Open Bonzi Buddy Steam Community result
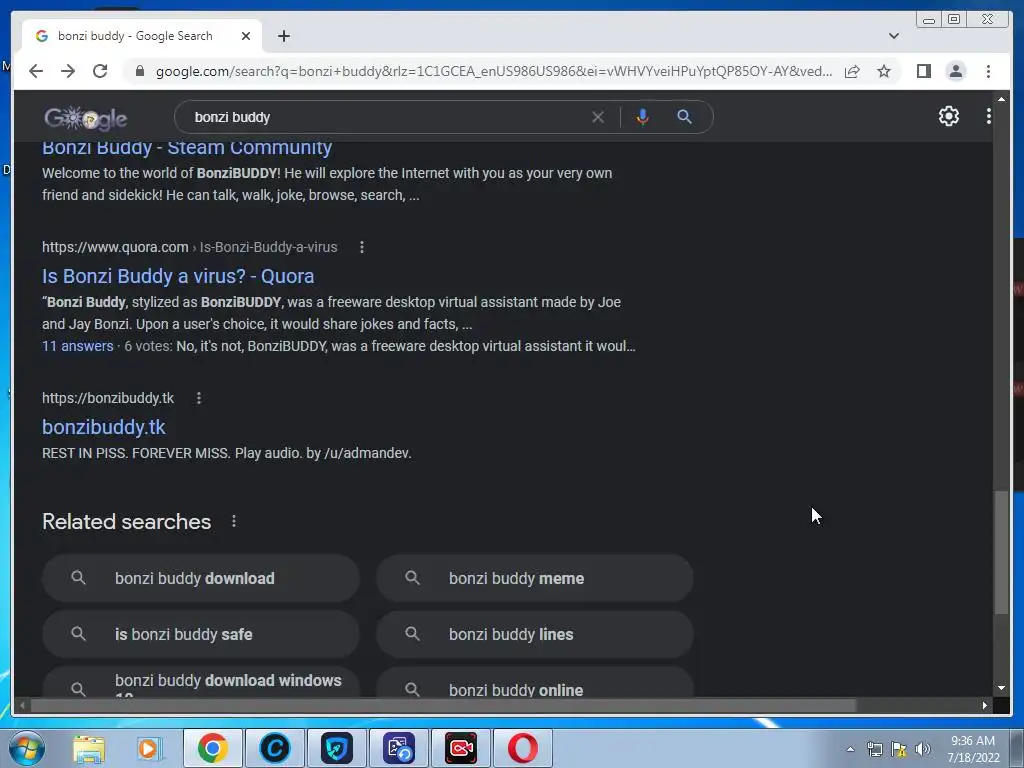This screenshot has width=1024, height=768. pyautogui.click(x=187, y=148)
